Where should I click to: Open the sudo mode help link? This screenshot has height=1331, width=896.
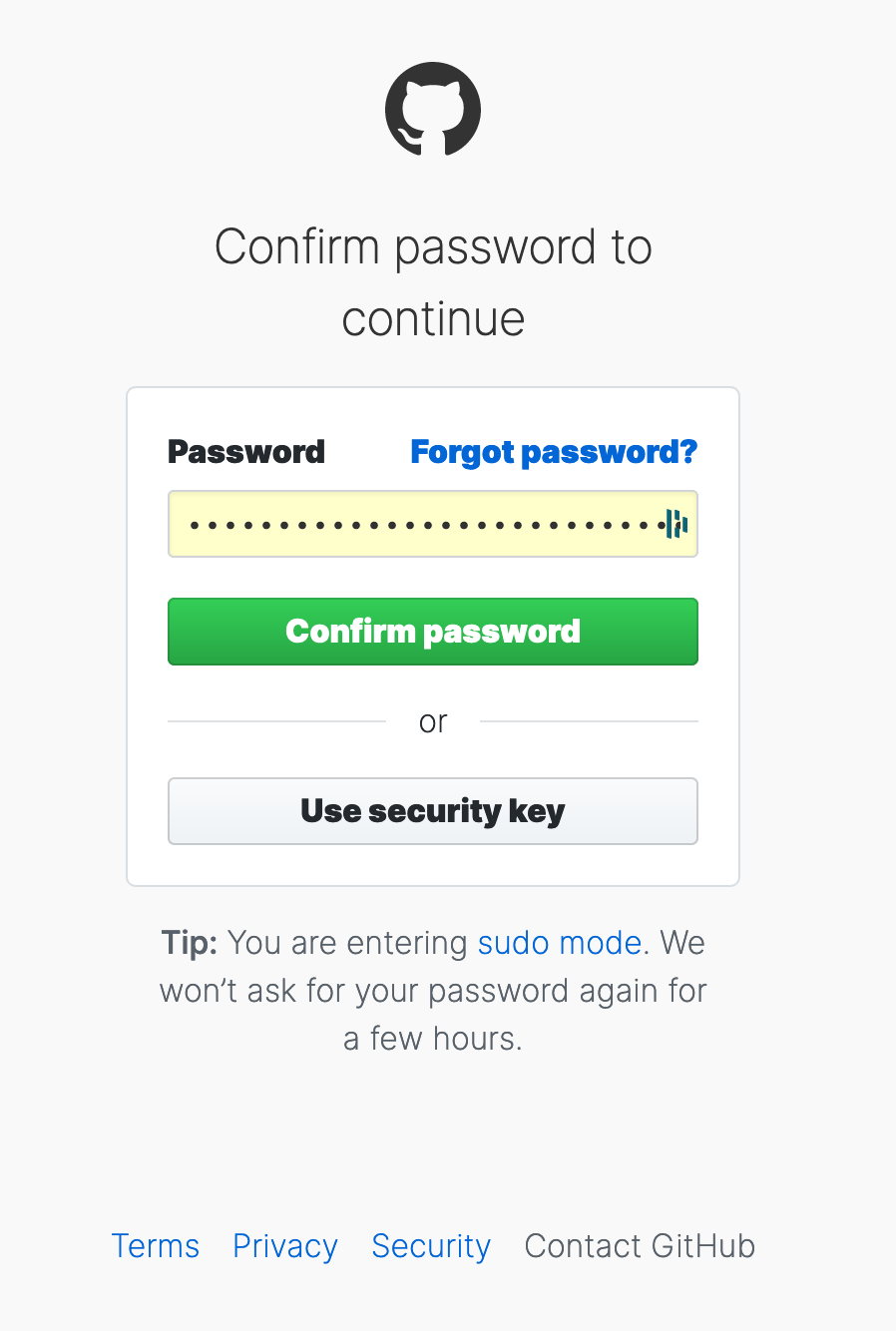coord(559,943)
